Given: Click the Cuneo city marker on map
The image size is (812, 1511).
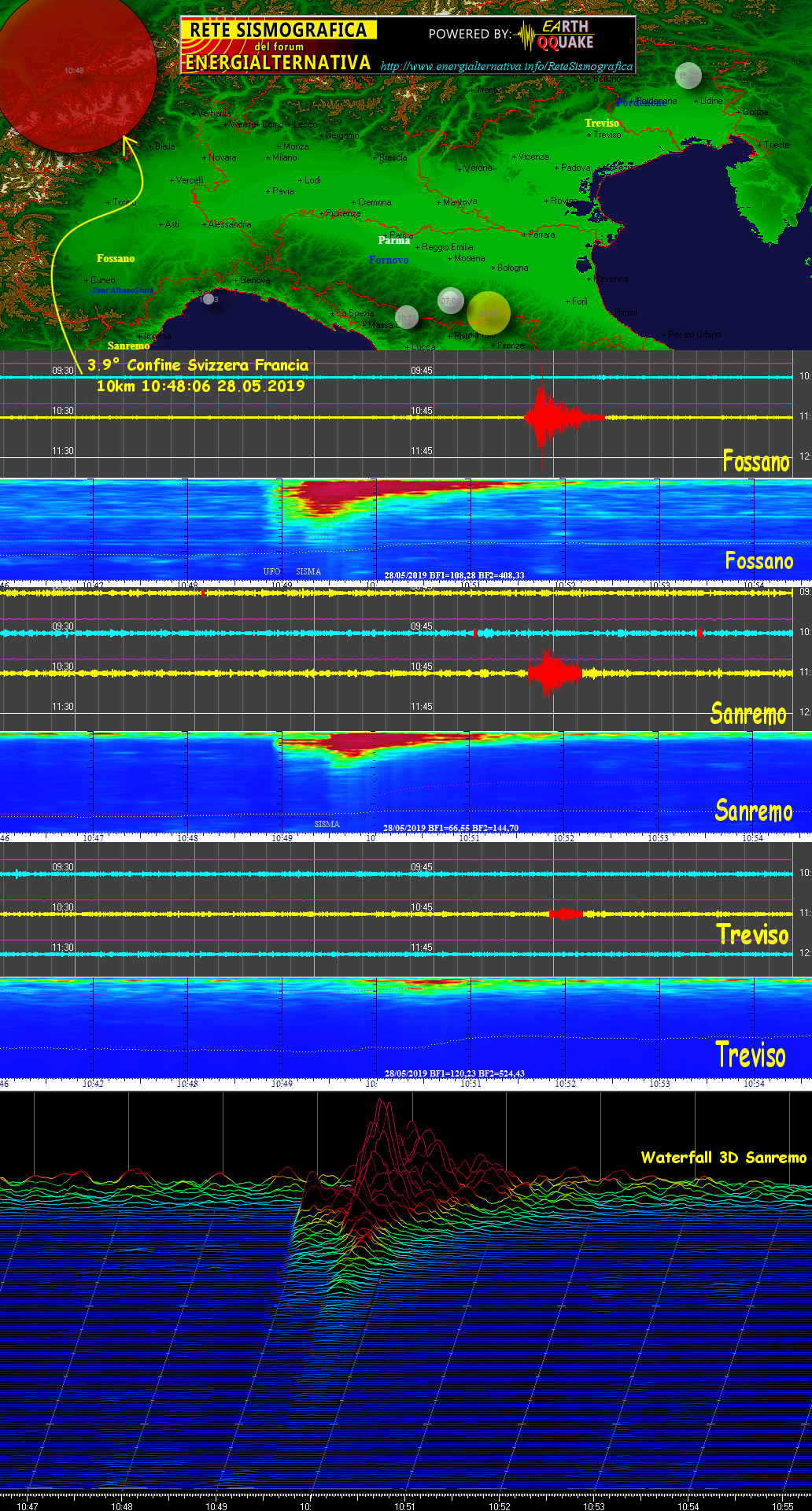Looking at the screenshot, I should click(100, 280).
